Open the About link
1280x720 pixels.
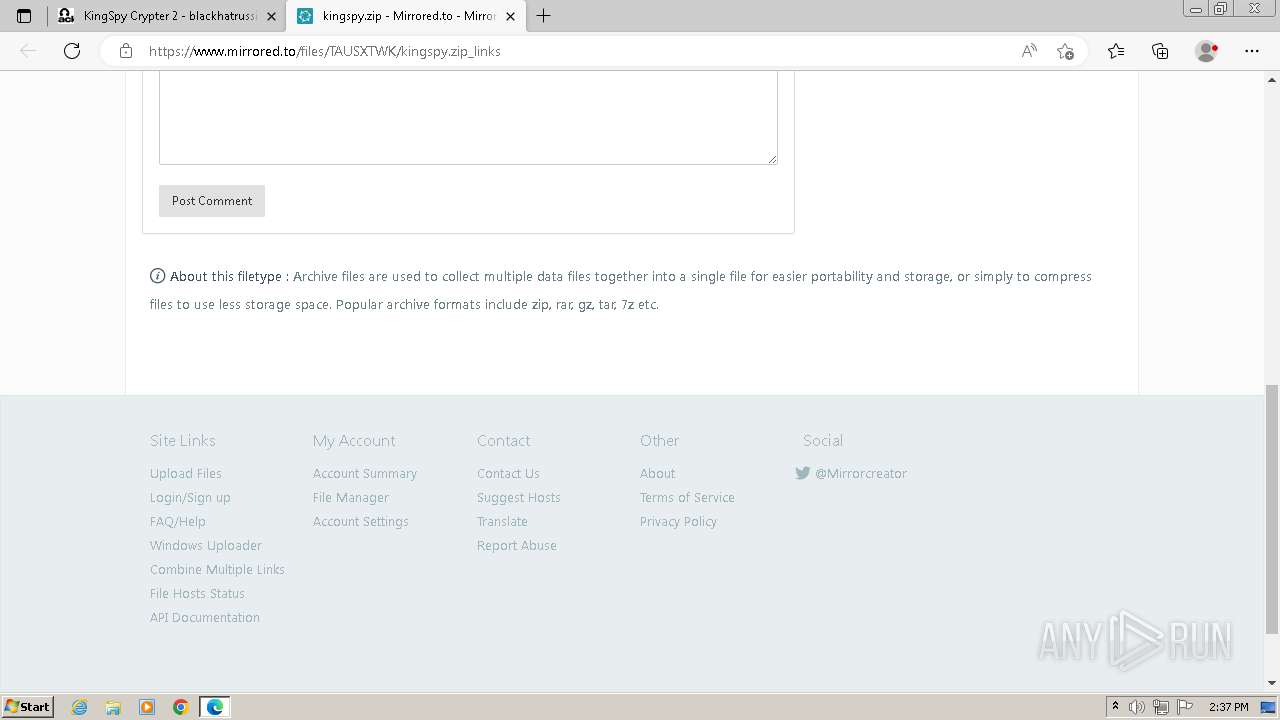(658, 473)
